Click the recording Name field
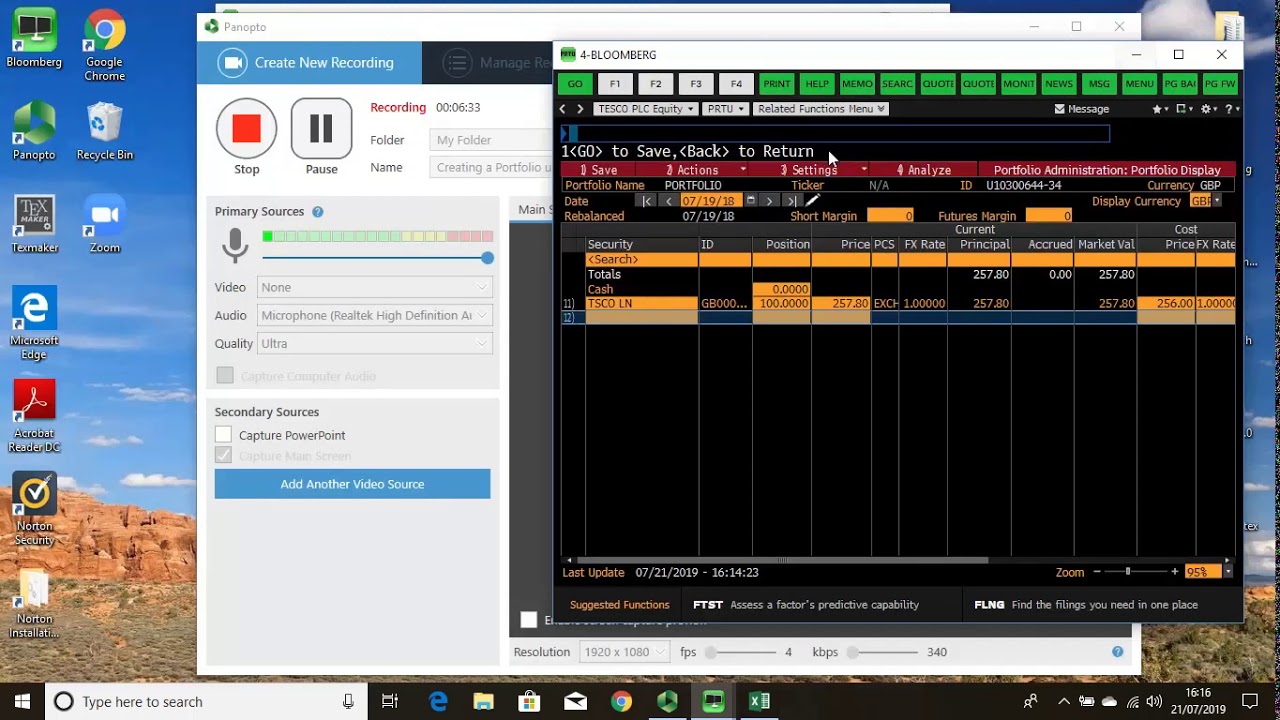This screenshot has height=720, width=1280. [x=491, y=167]
